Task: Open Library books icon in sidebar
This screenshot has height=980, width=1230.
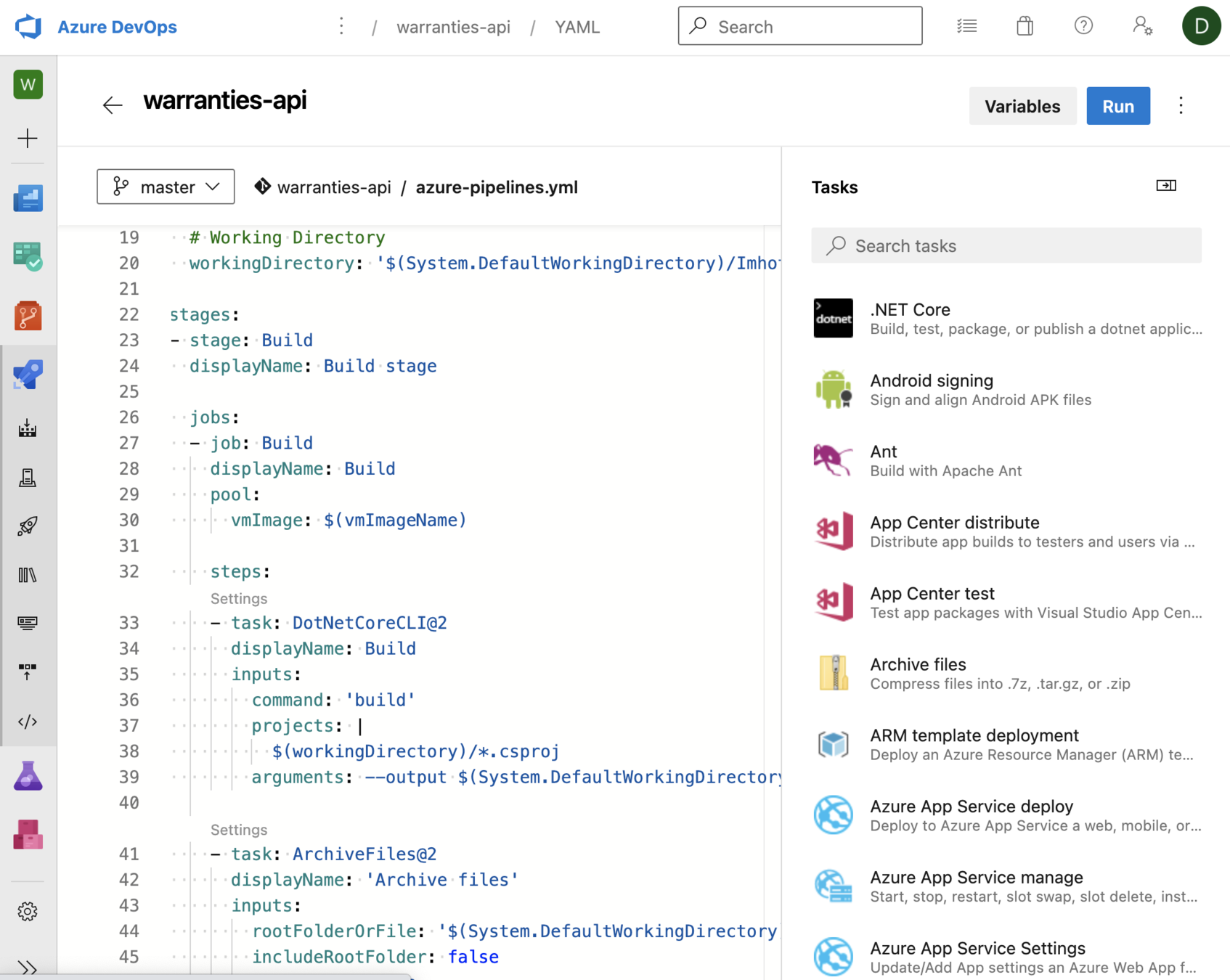Action: pyautogui.click(x=28, y=575)
